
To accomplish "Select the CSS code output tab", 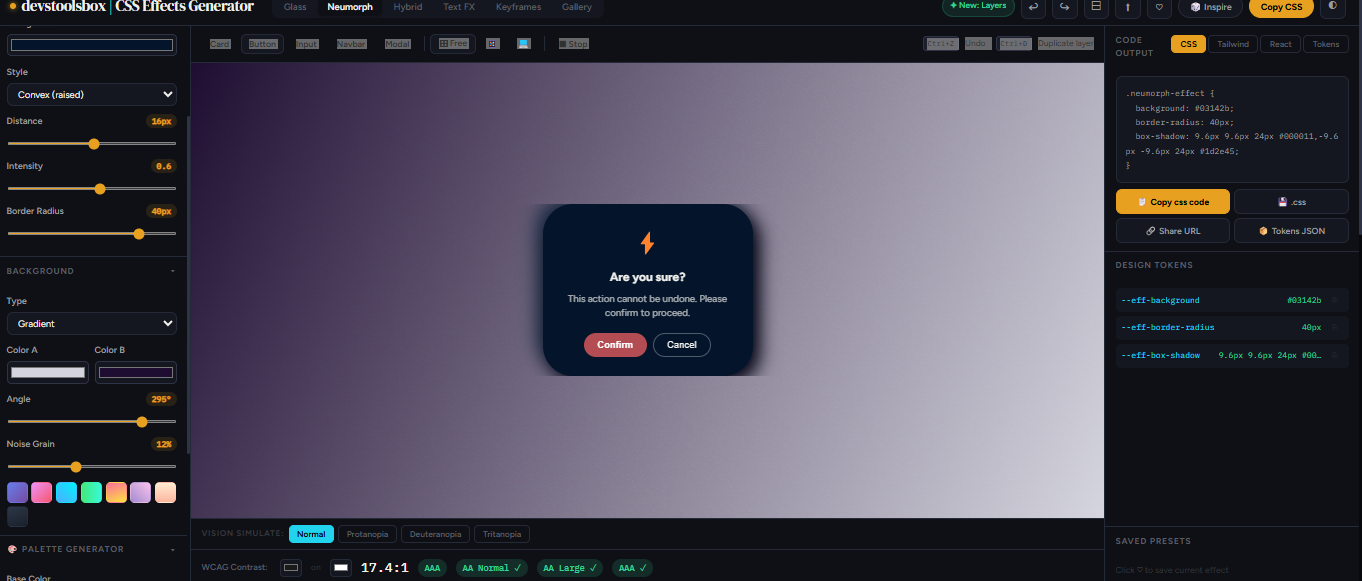I will coord(1188,44).
